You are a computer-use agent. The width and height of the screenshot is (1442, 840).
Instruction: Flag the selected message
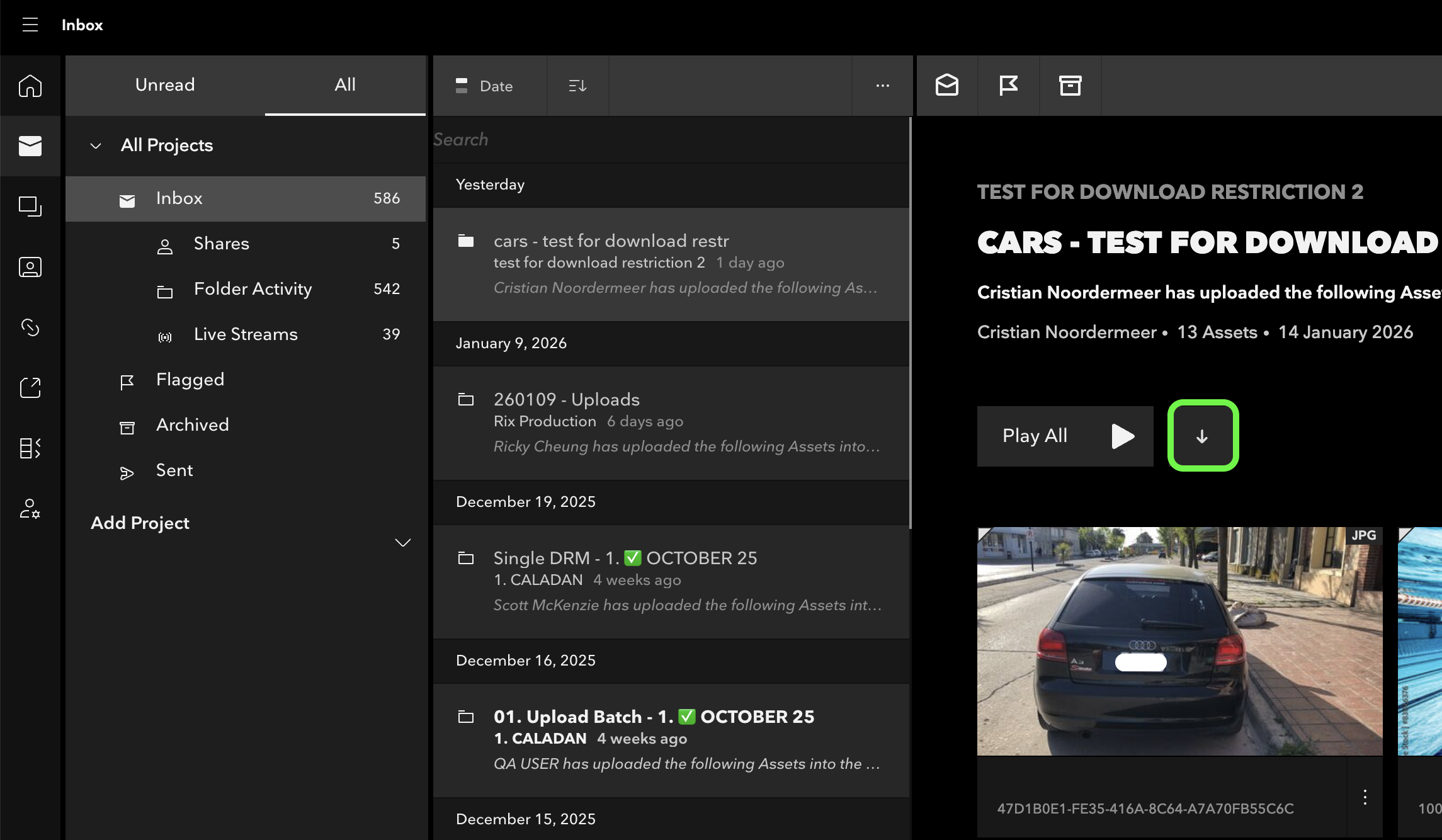1008,85
